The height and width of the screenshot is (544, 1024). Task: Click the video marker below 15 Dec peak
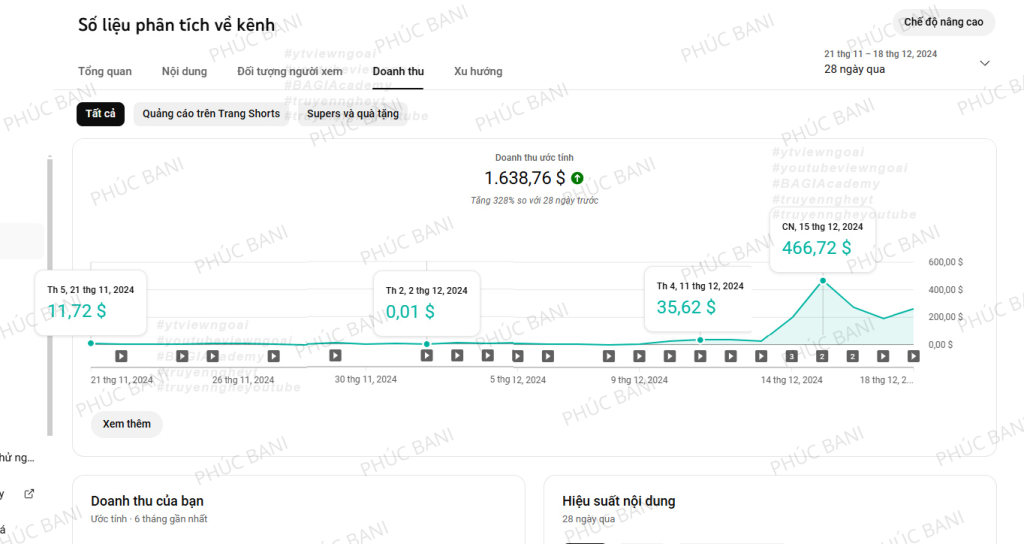tap(822, 356)
